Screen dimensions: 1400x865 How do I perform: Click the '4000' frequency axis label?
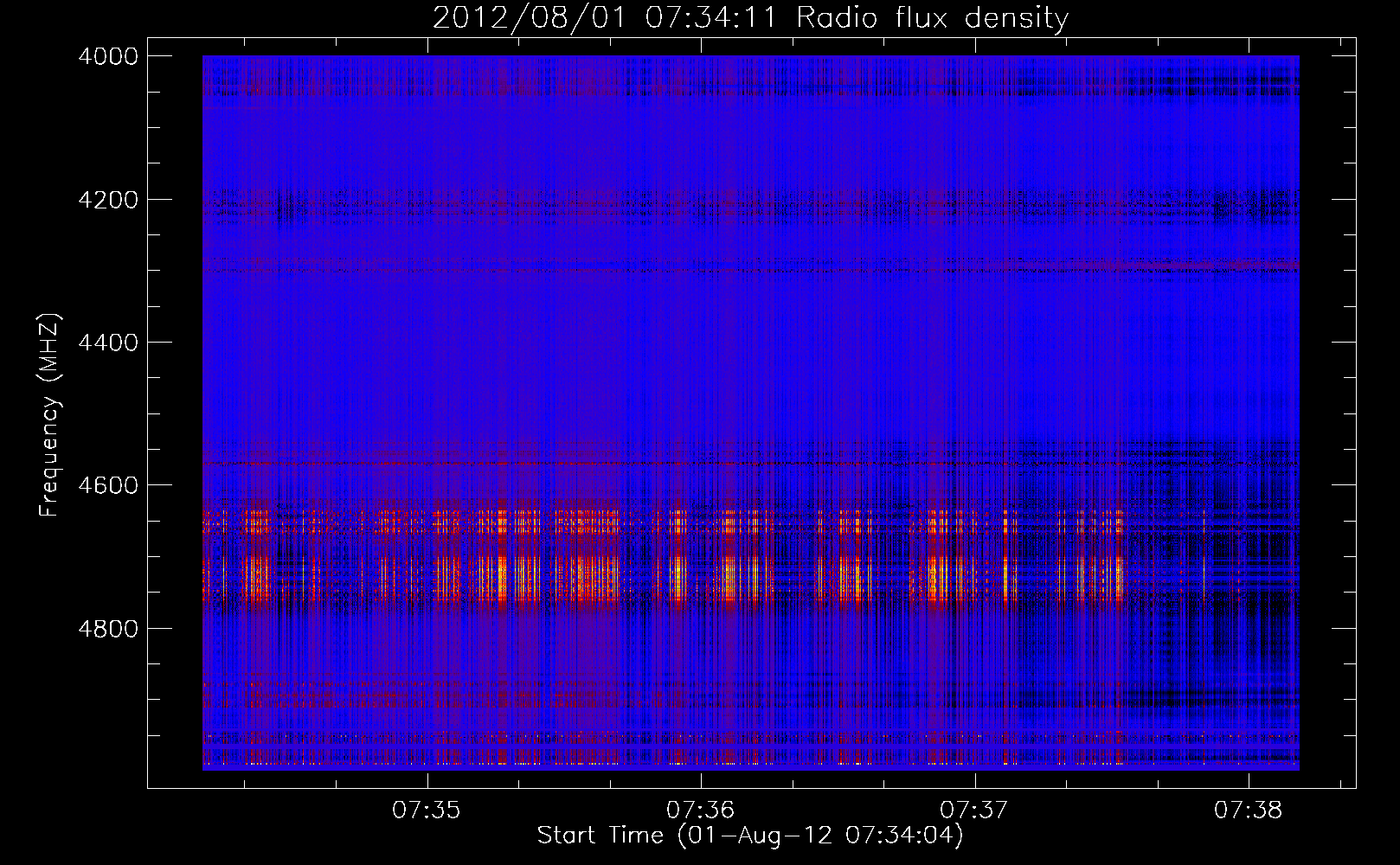point(108,56)
